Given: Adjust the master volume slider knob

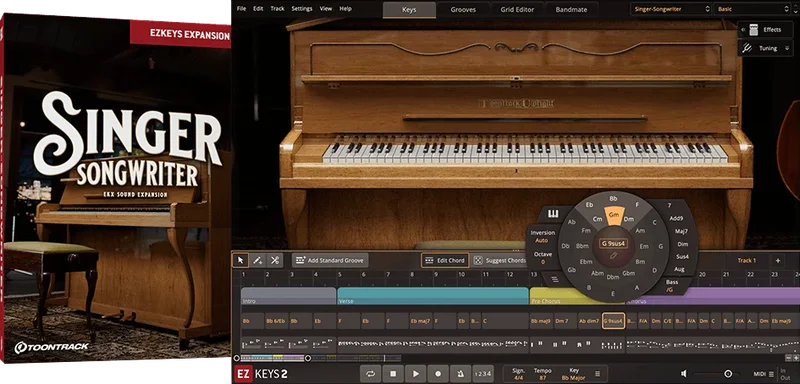Looking at the screenshot, I should coord(728,374).
